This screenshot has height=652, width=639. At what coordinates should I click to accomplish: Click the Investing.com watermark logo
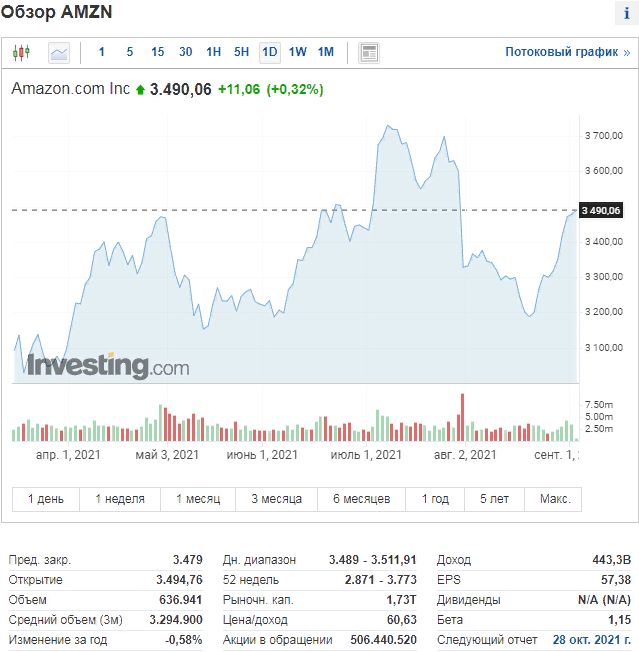pos(108,366)
